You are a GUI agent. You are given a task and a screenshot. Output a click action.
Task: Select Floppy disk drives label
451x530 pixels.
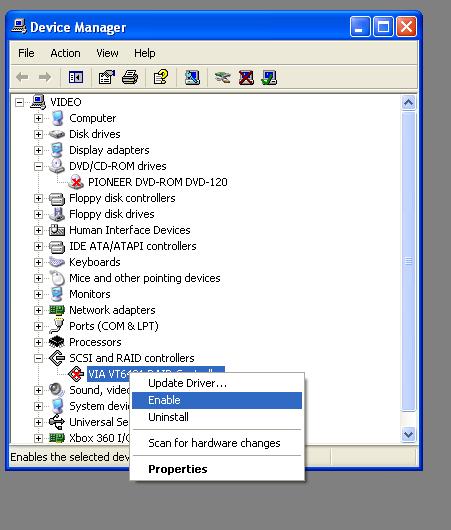coord(112,214)
